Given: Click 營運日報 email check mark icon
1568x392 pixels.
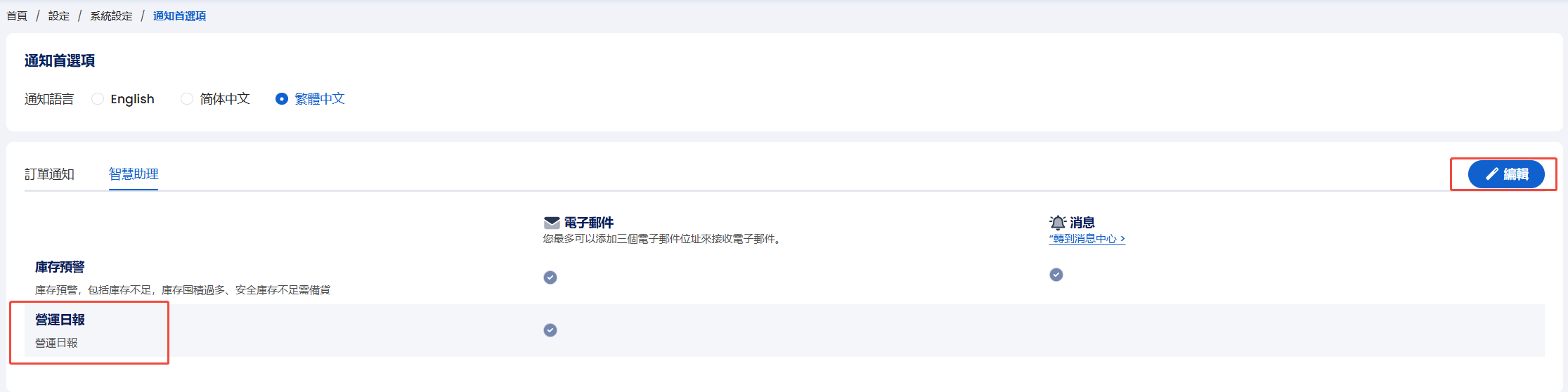Looking at the screenshot, I should pos(550,330).
